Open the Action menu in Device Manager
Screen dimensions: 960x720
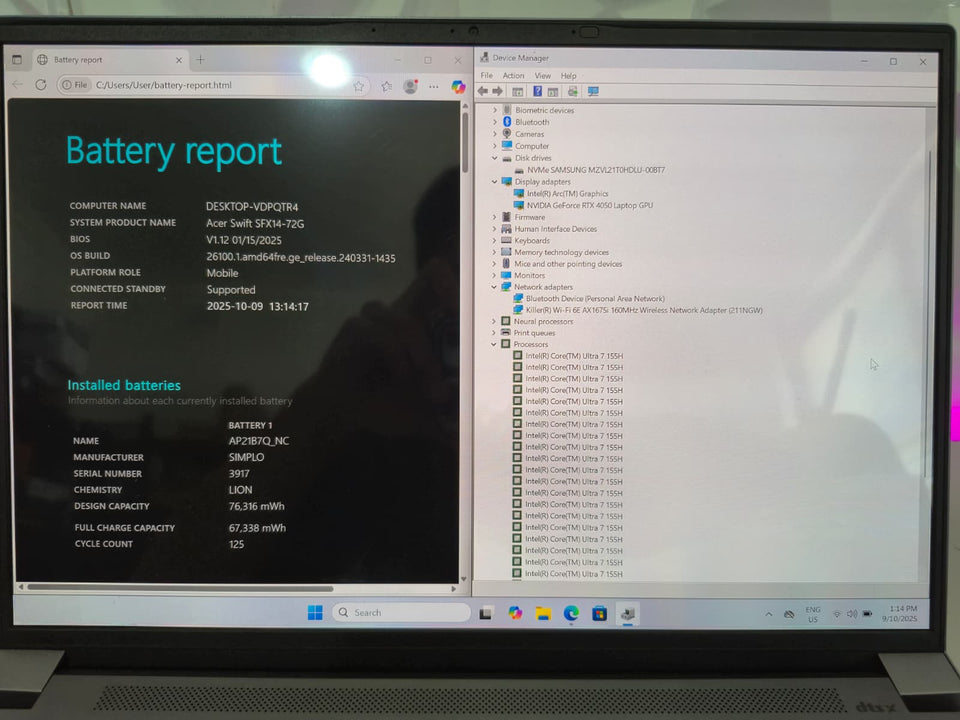tap(513, 76)
